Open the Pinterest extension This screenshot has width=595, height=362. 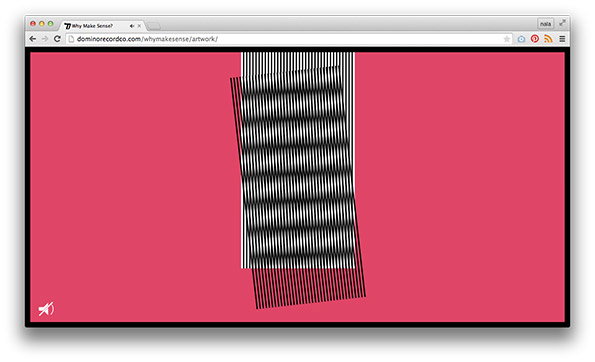[x=535, y=39]
